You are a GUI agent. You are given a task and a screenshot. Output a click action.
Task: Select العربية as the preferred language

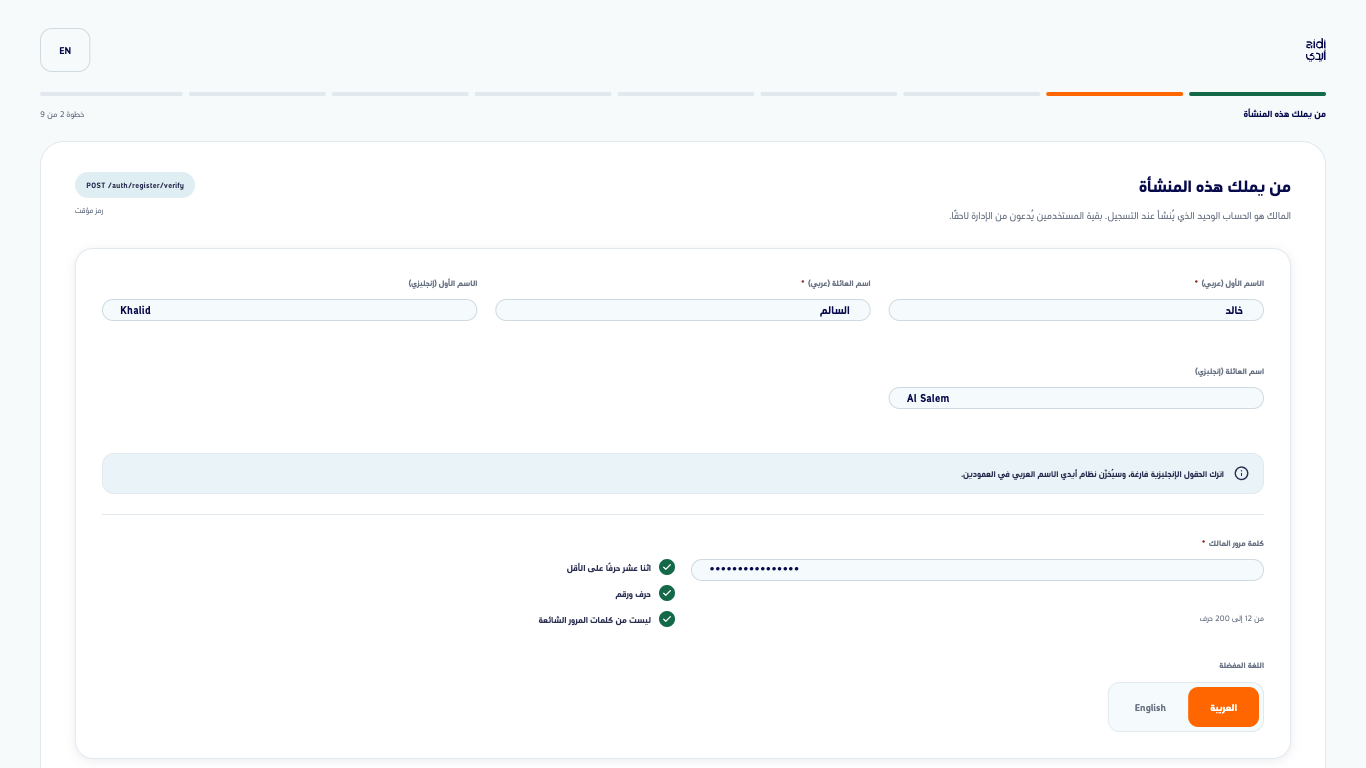pos(1223,707)
